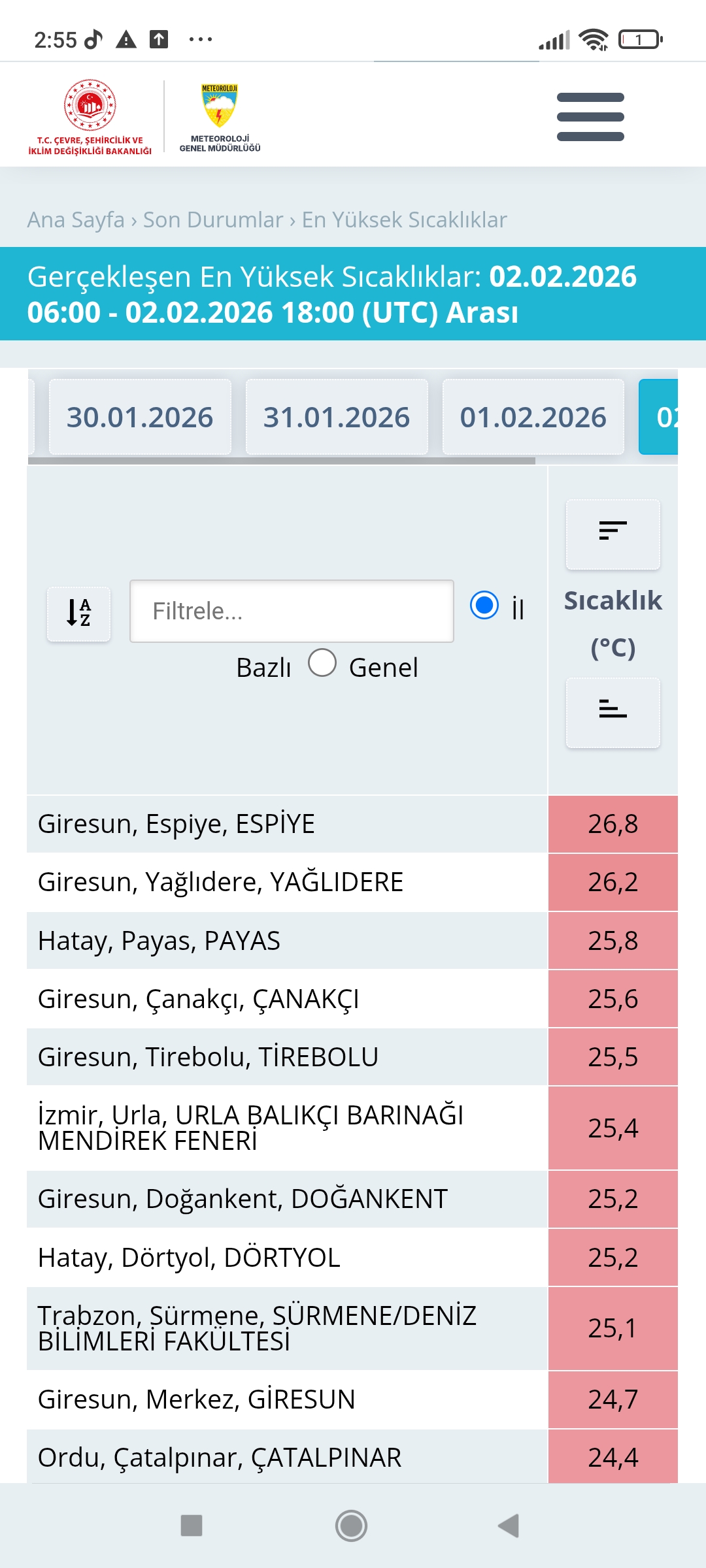Switch to the 30.01.2026 date tab
This screenshot has height=1568, width=706.
140,417
